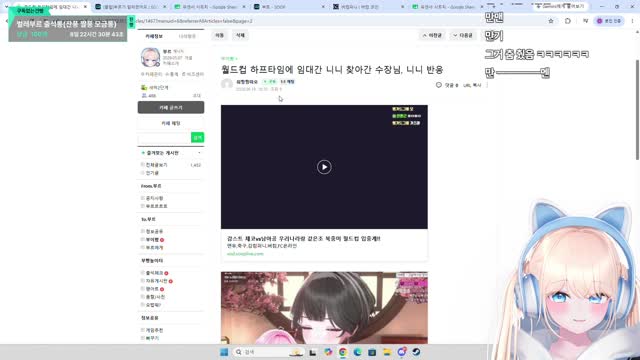Image resolution: width=640 pixels, height=360 pixels.
Task: Click the taskbar search box
Action: 269,352
